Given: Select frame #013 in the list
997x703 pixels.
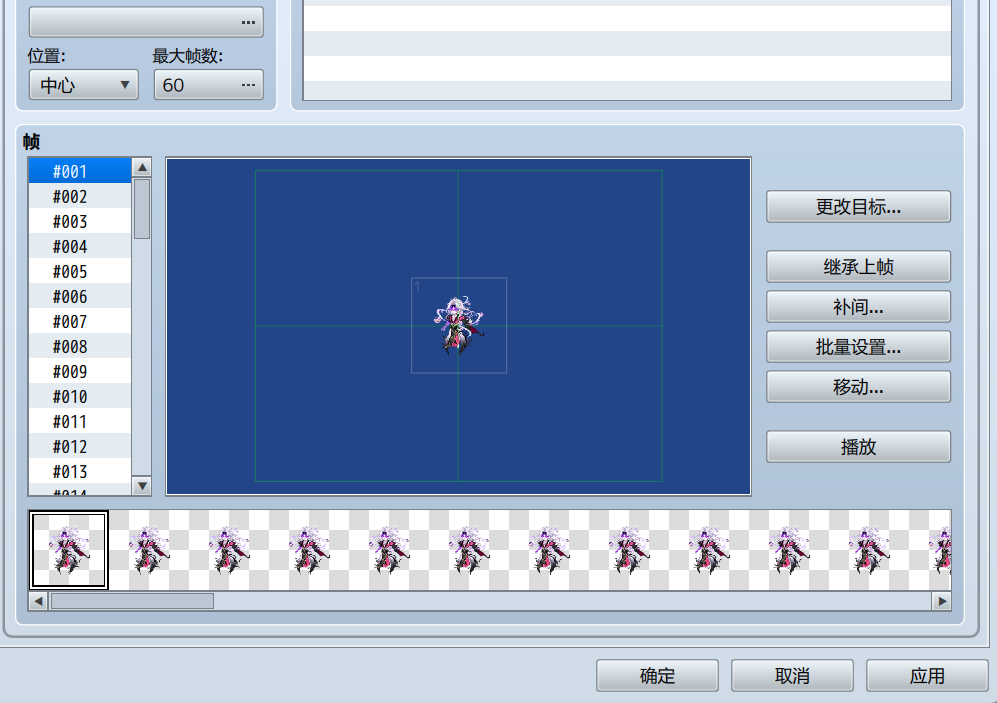Looking at the screenshot, I should [x=80, y=472].
